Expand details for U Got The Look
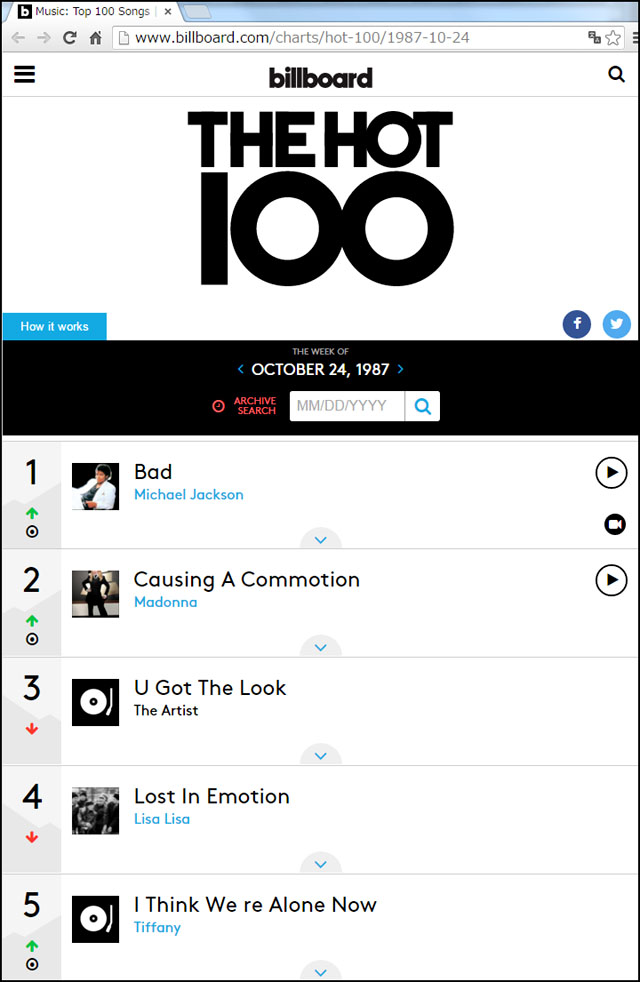Viewport: 640px width, 982px height. (321, 756)
